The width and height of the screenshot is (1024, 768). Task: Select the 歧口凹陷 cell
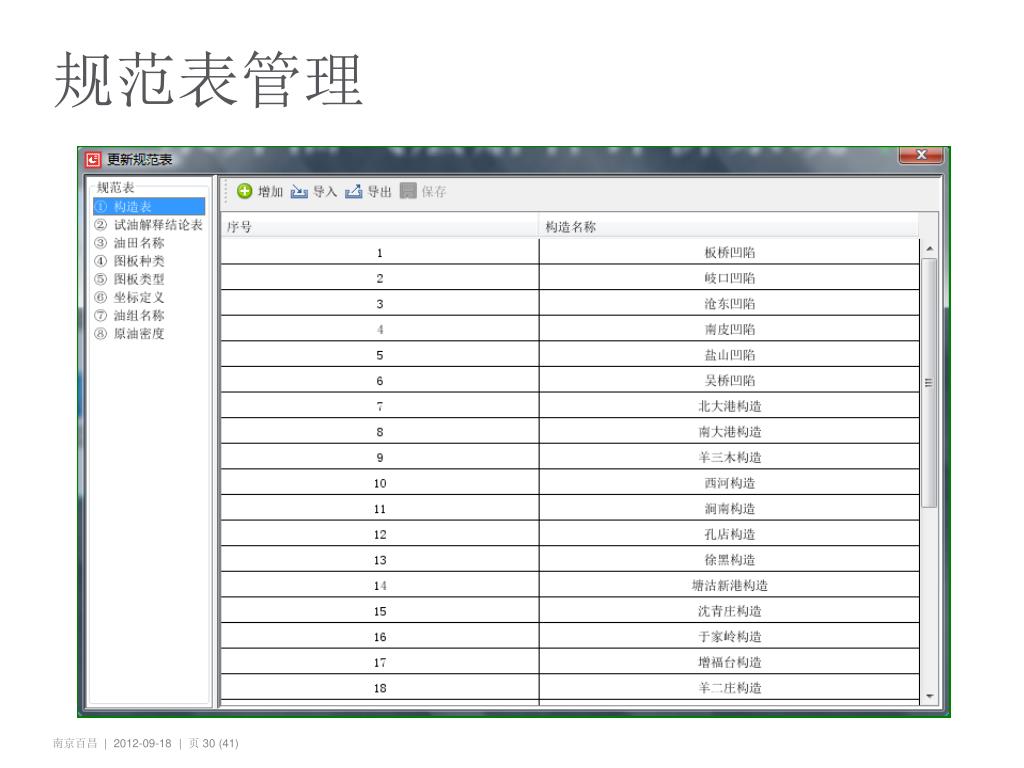click(729, 278)
